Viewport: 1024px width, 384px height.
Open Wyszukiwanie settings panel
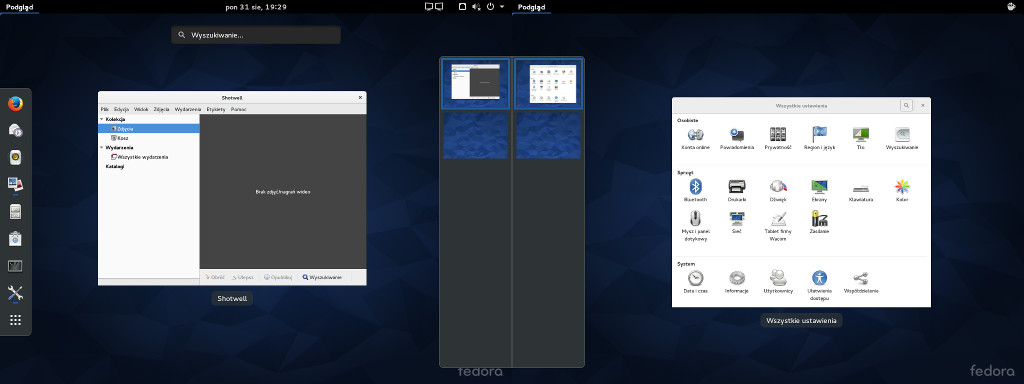point(902,138)
